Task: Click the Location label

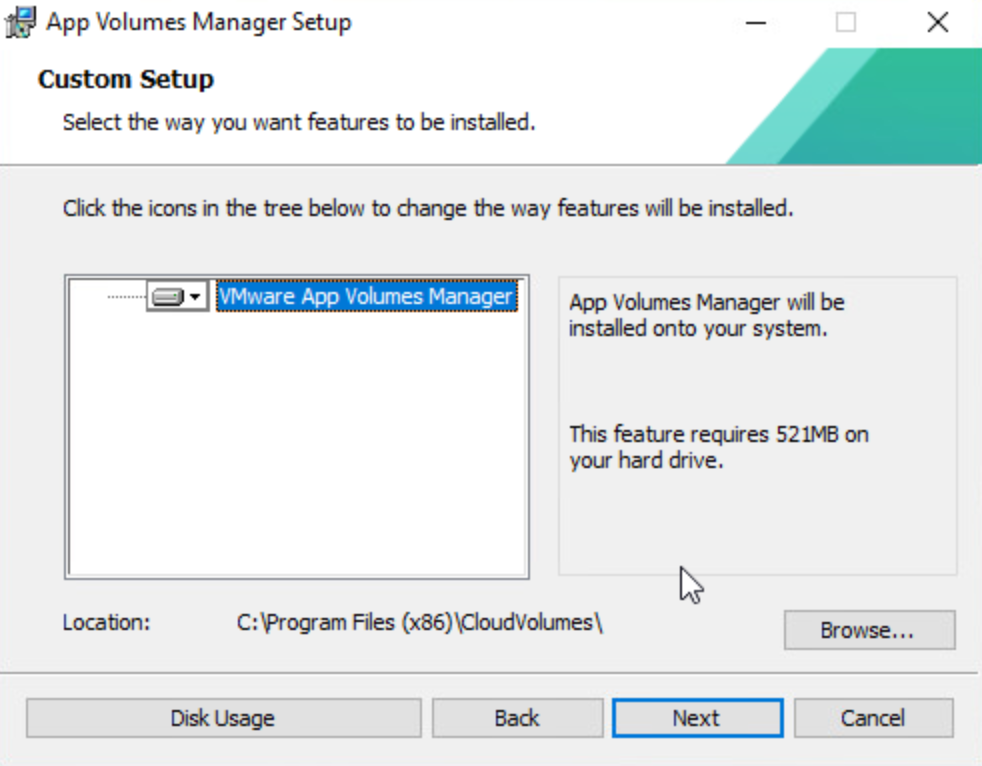Action: coord(106,622)
